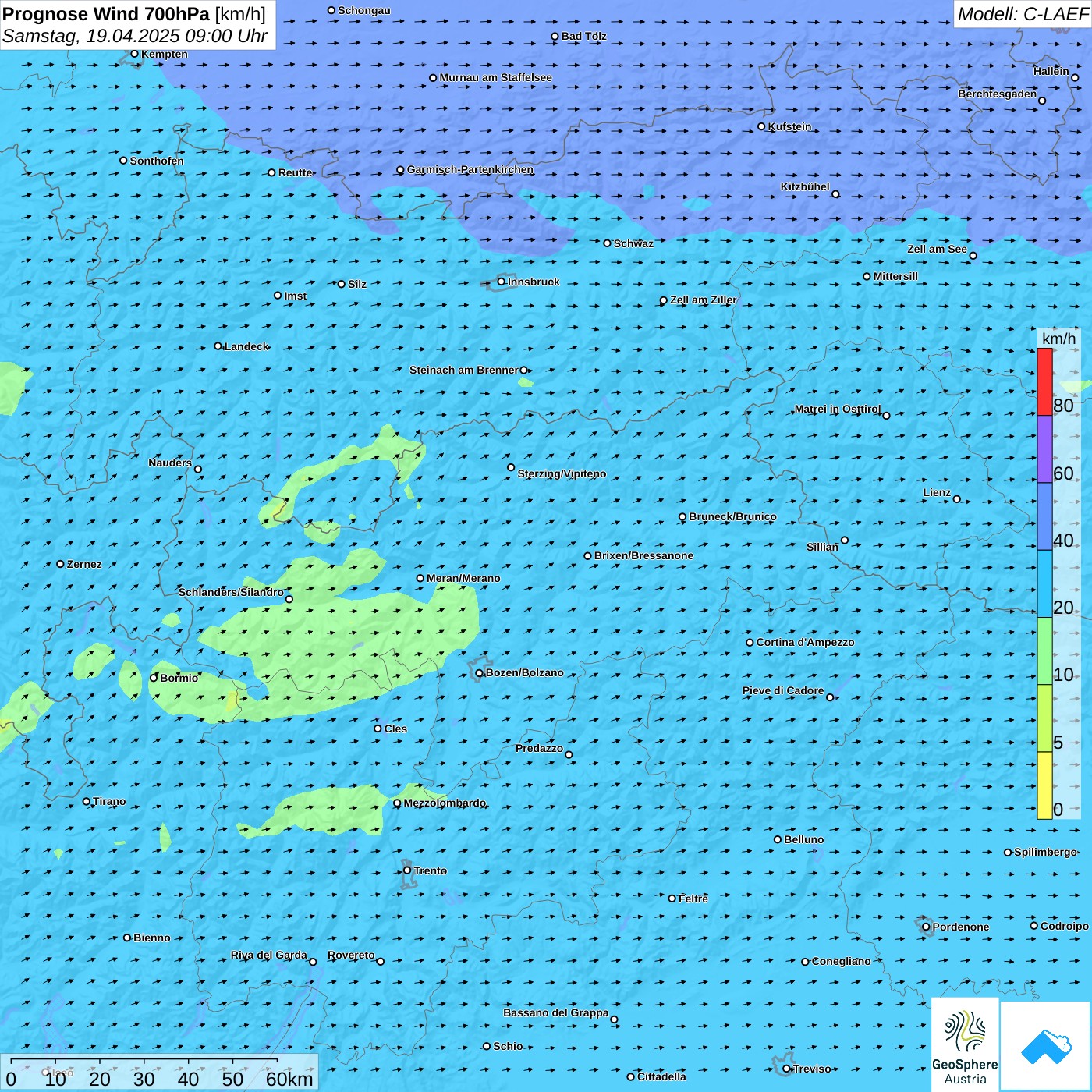Select the Innsbruck city marker circle
This screenshot has width=1092, height=1092.
click(x=502, y=282)
